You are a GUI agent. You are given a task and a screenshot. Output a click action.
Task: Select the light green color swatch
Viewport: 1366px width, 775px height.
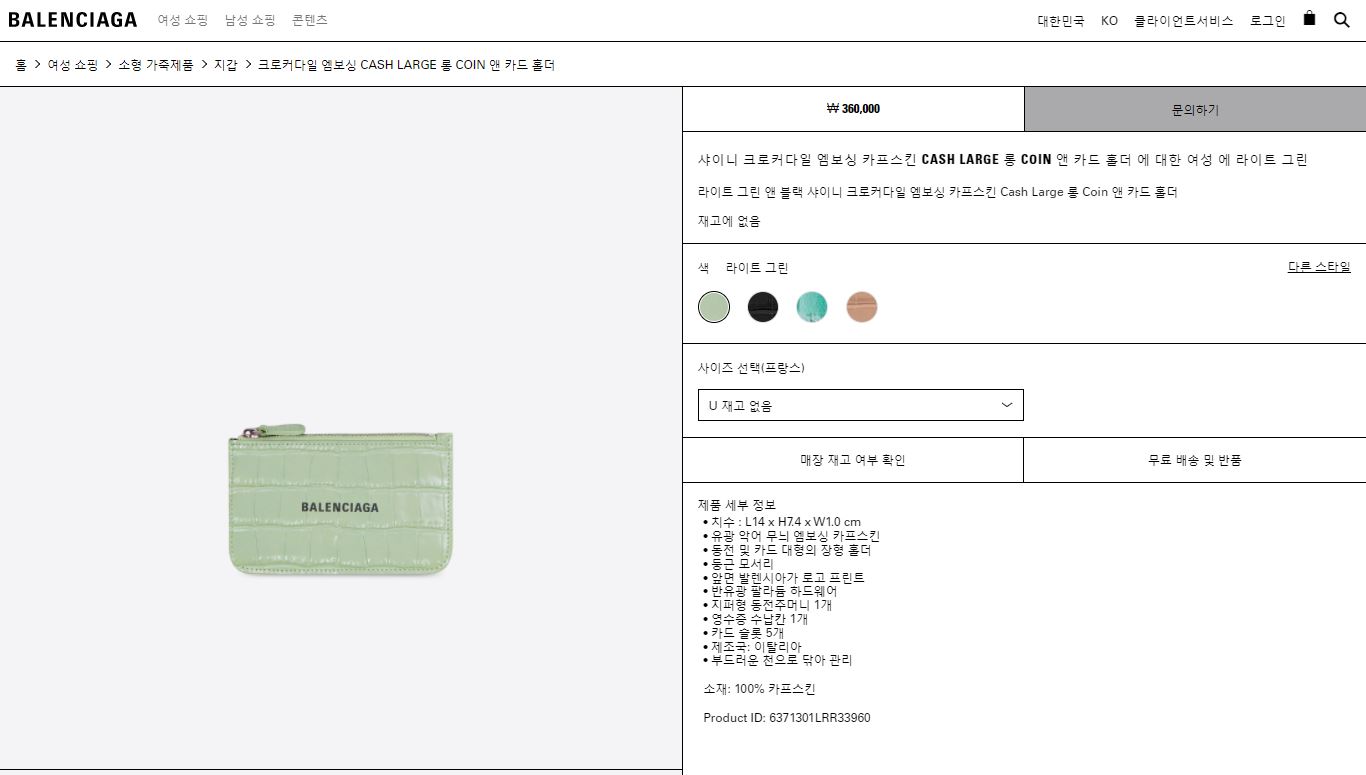tap(714, 307)
